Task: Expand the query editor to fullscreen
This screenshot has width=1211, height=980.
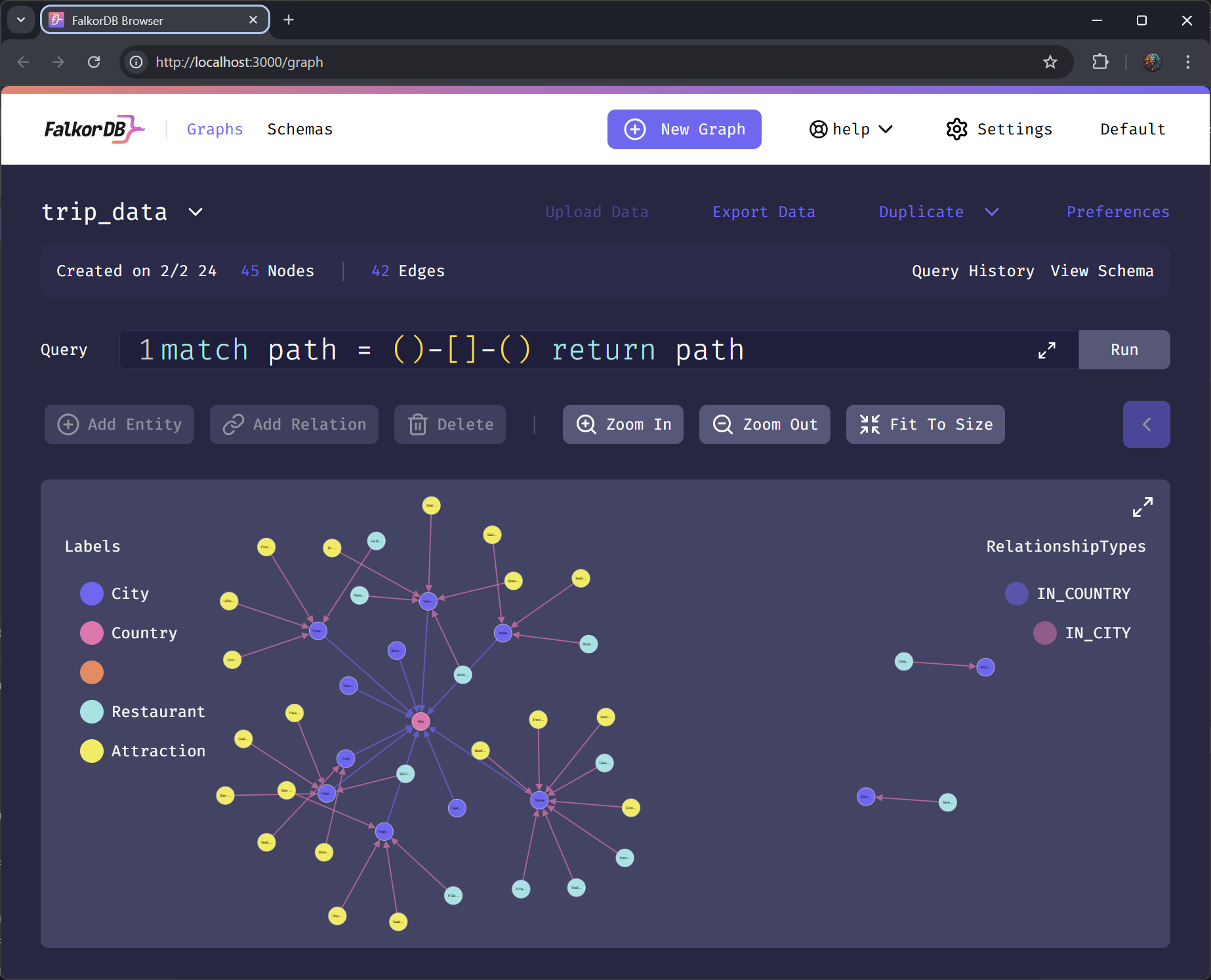Action: tap(1046, 350)
